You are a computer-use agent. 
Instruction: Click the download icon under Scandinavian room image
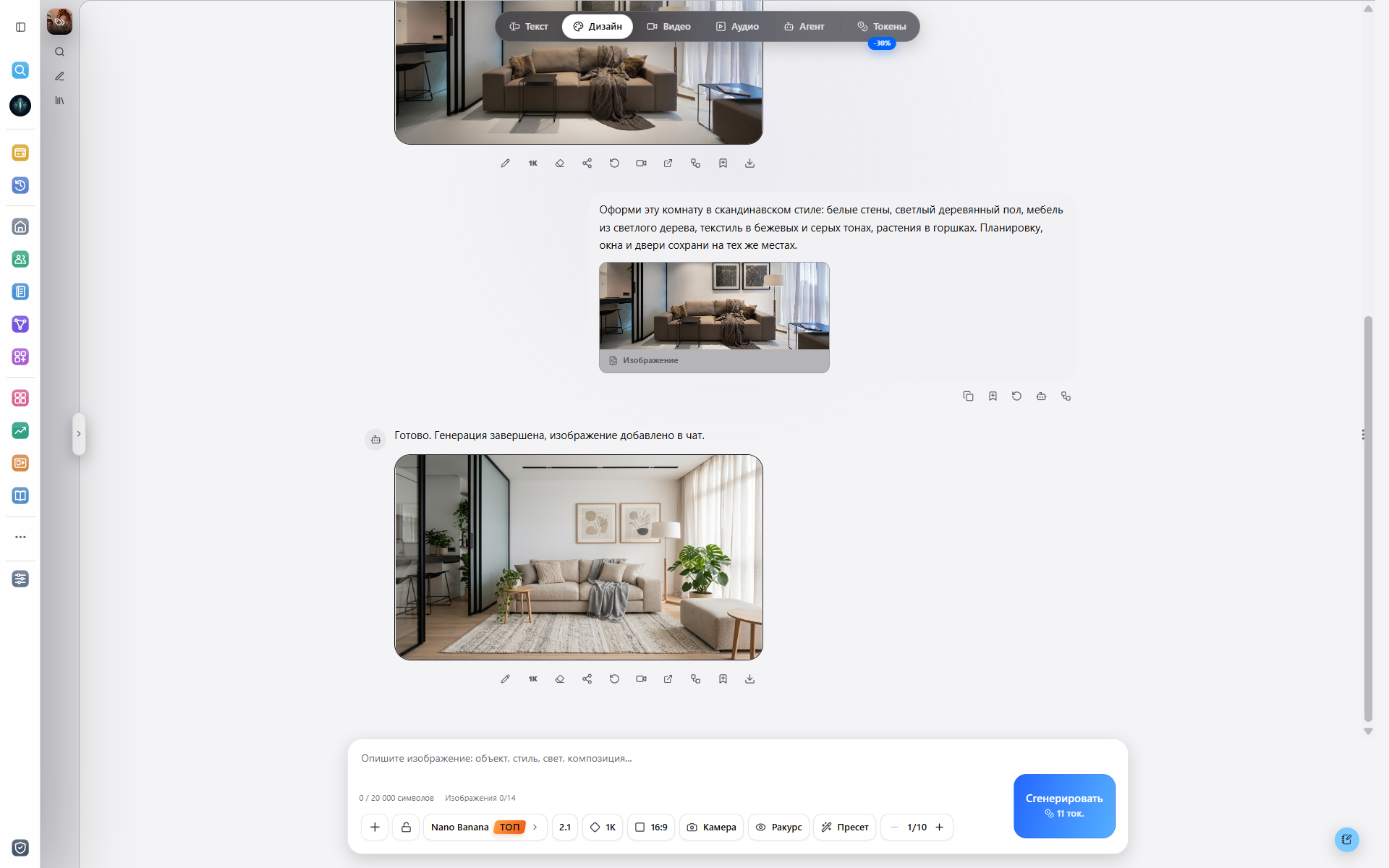[x=749, y=678]
